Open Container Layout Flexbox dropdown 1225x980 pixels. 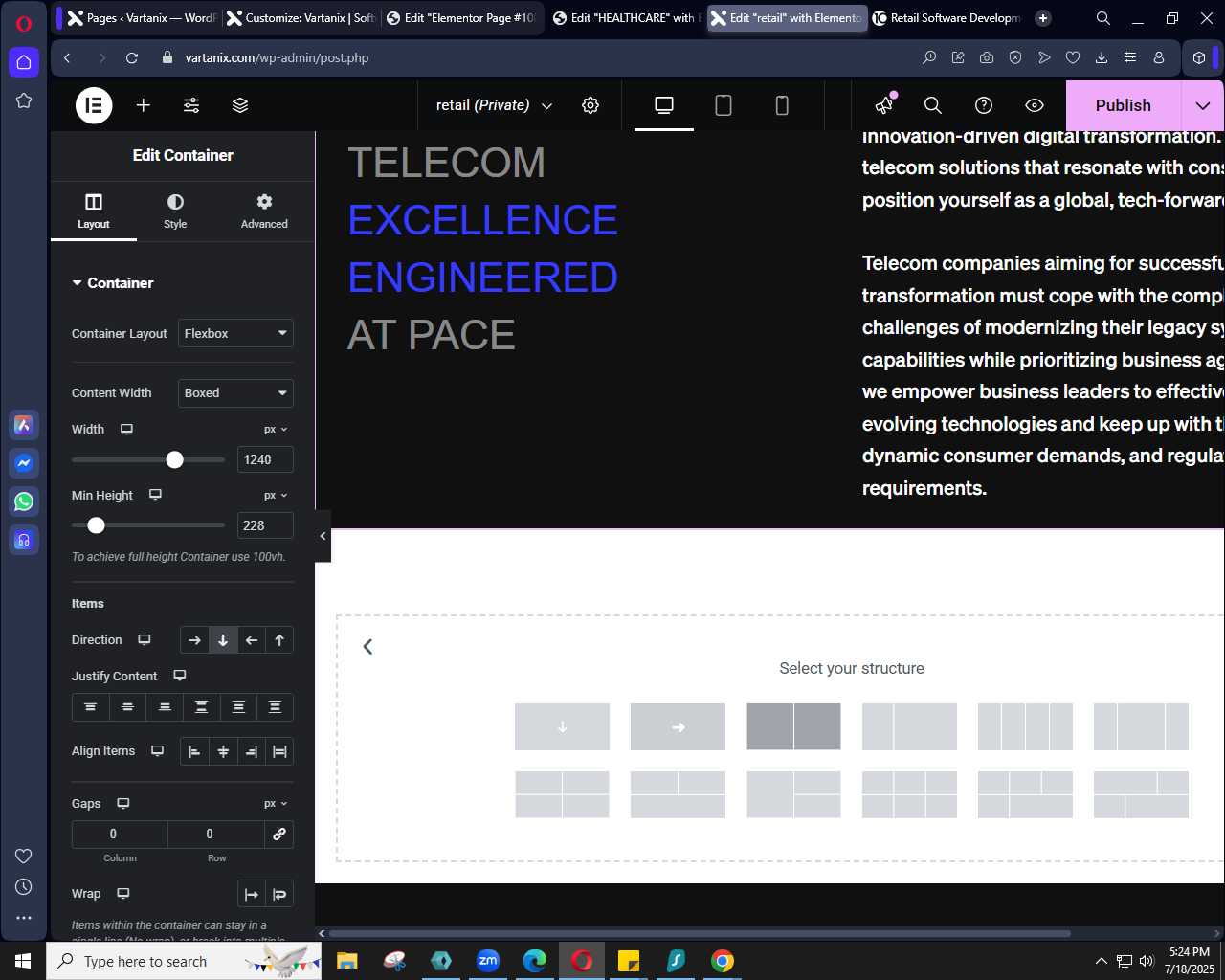coord(235,333)
